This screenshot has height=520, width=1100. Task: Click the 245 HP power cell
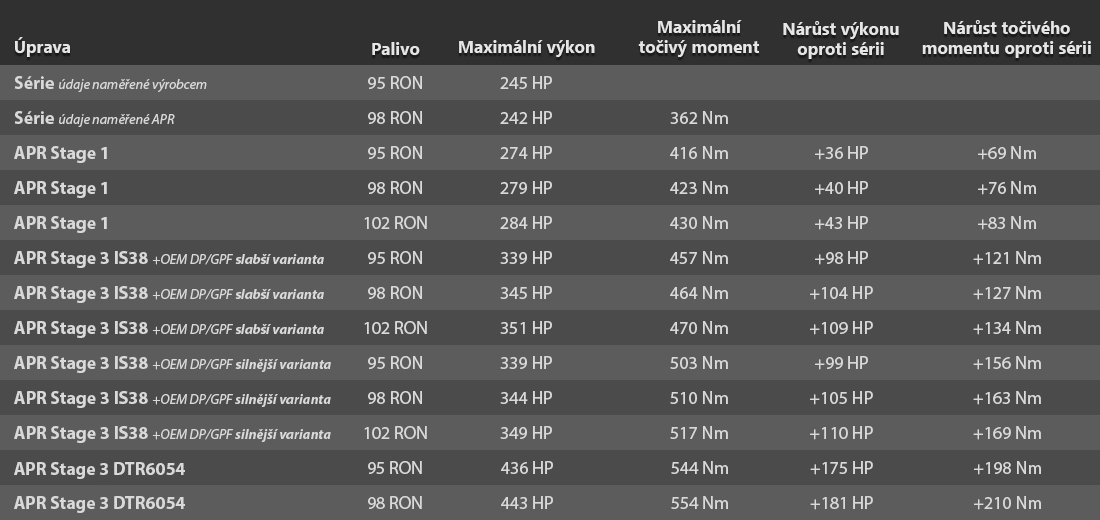(526, 84)
